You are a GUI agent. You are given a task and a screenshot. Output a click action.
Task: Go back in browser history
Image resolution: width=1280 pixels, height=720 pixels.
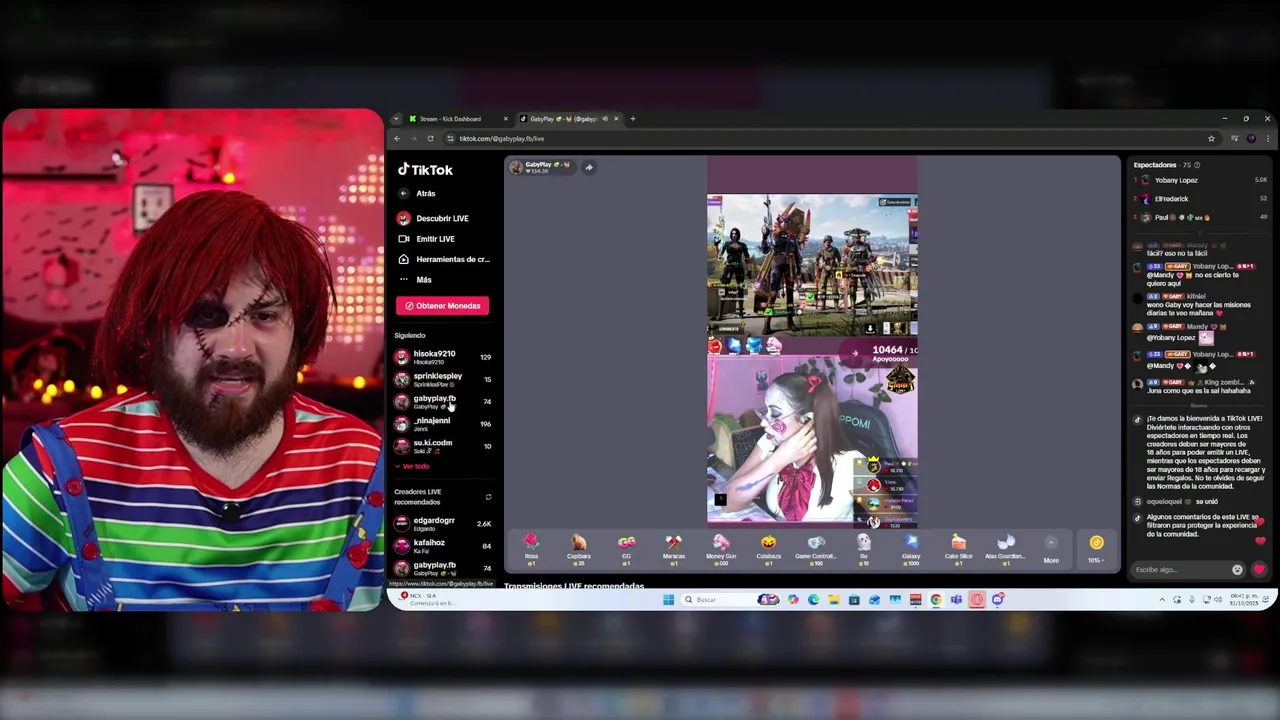click(397, 139)
